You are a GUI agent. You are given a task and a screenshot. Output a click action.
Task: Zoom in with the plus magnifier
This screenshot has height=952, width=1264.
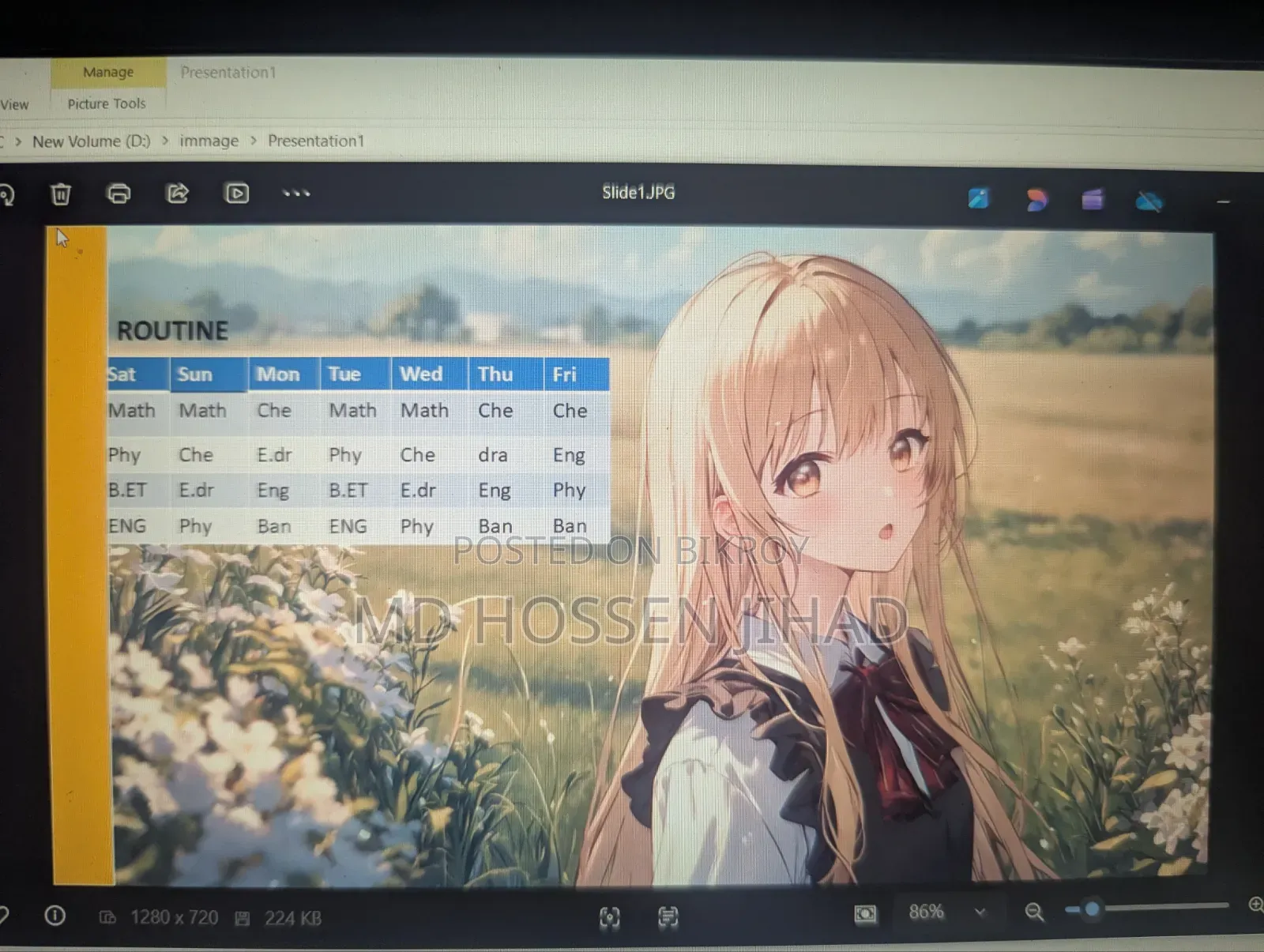tap(1256, 905)
